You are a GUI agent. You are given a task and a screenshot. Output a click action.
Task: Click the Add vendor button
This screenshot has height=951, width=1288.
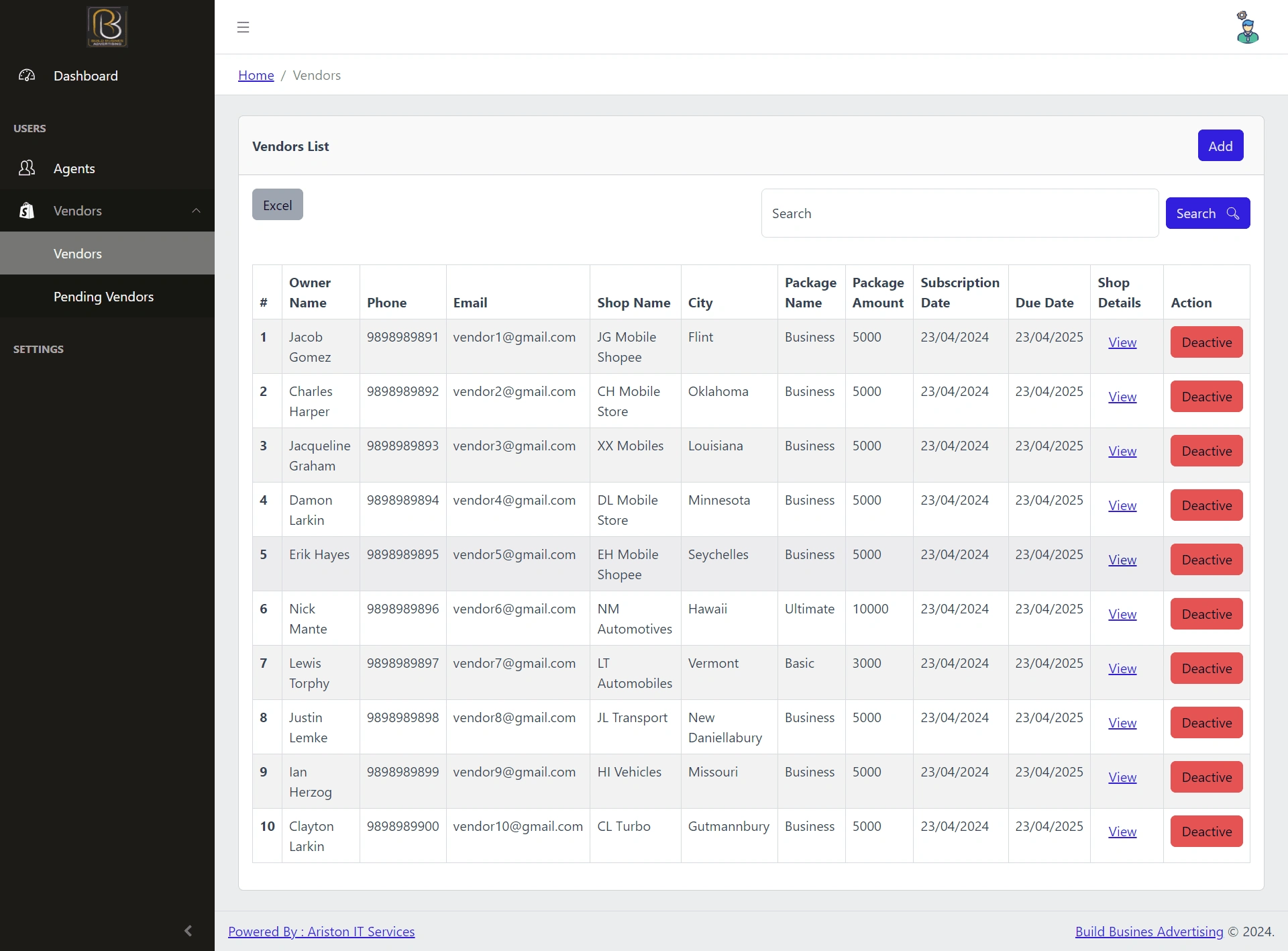1220,146
